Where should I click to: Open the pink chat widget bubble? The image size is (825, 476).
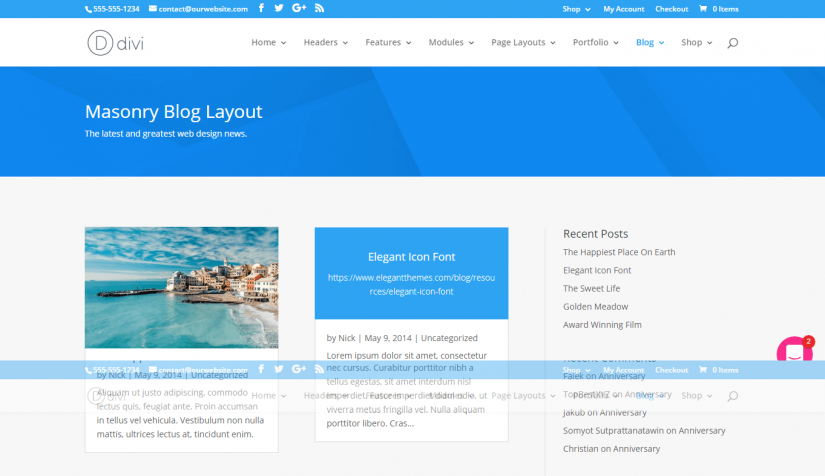(795, 349)
